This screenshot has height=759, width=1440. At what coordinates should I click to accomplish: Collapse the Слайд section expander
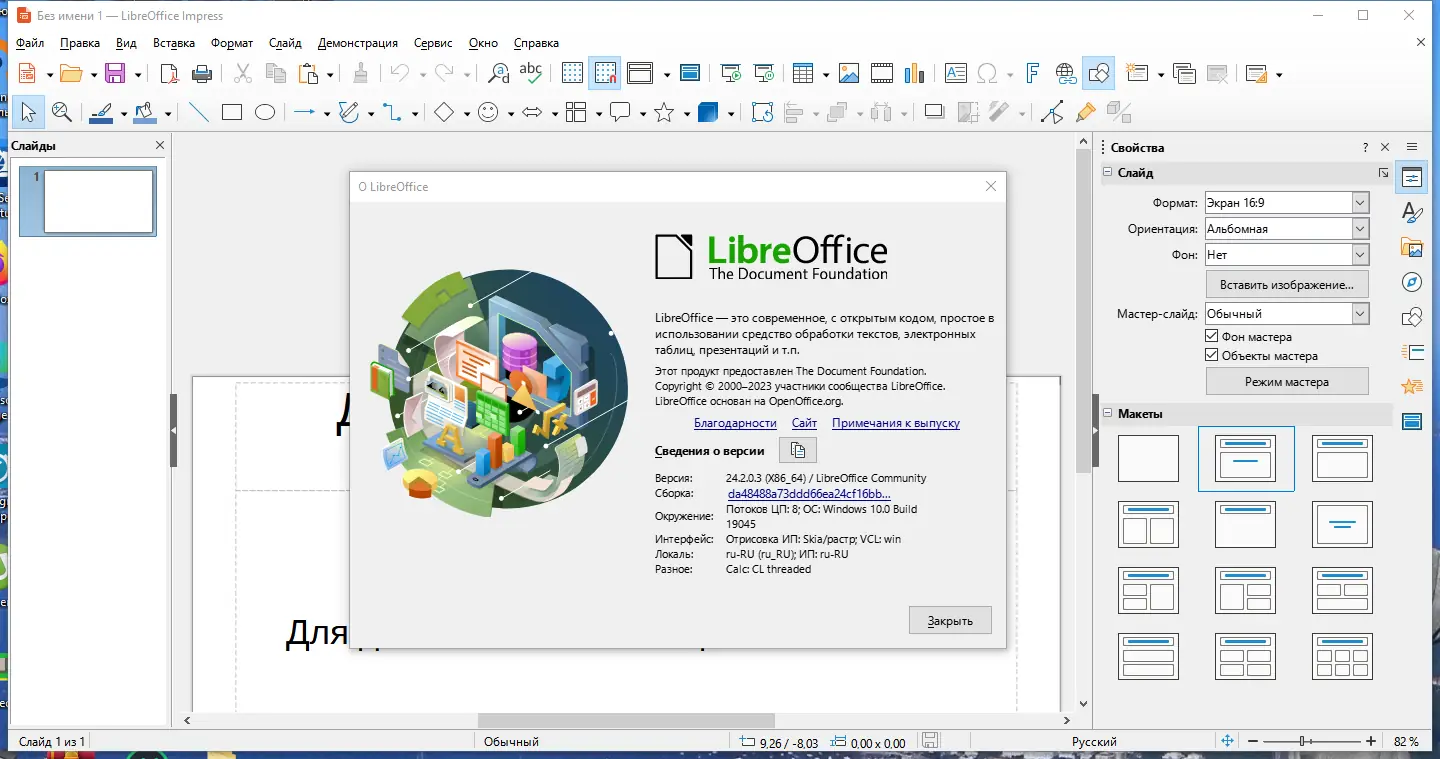[1107, 173]
